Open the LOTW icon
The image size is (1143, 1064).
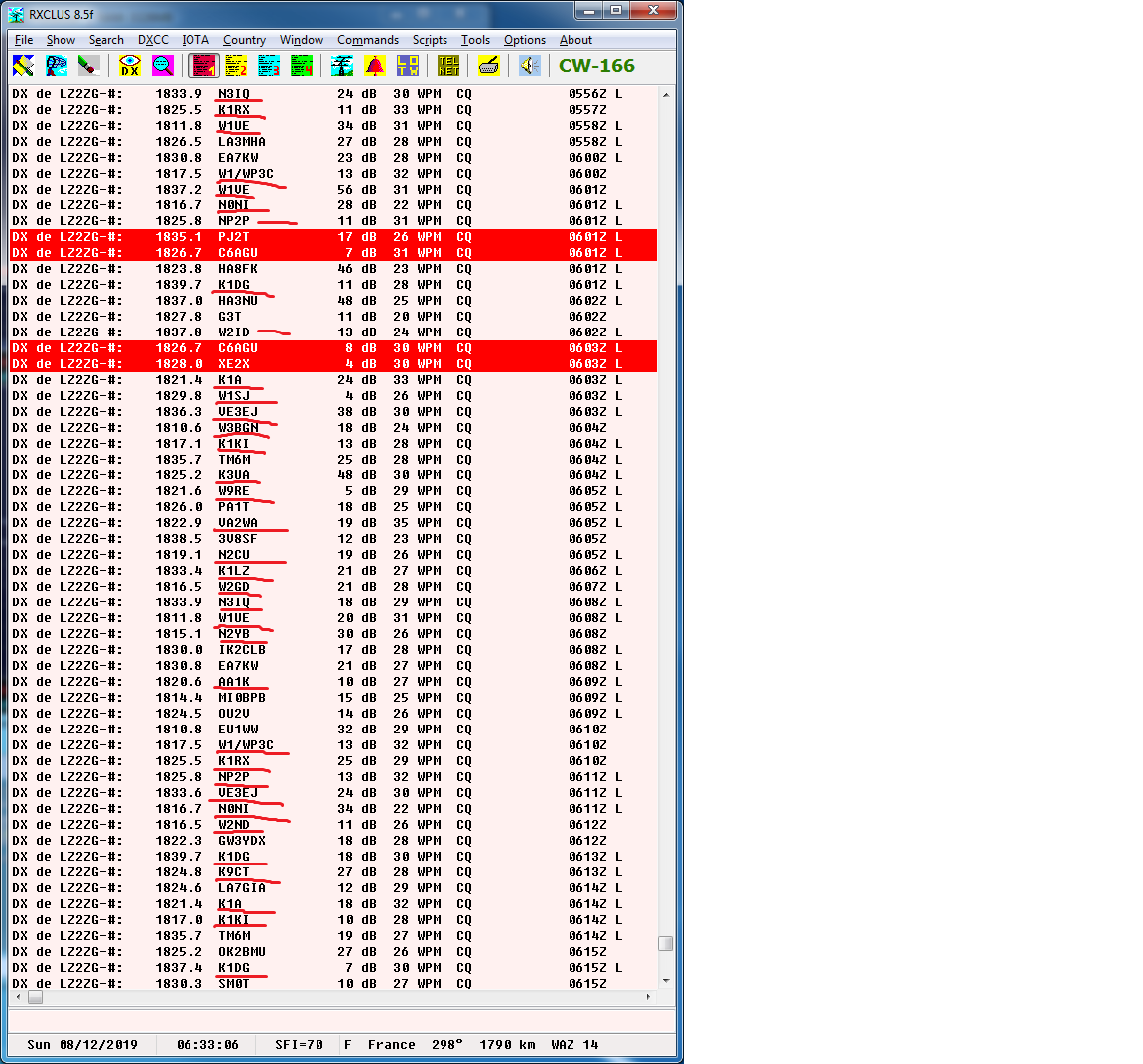point(408,66)
